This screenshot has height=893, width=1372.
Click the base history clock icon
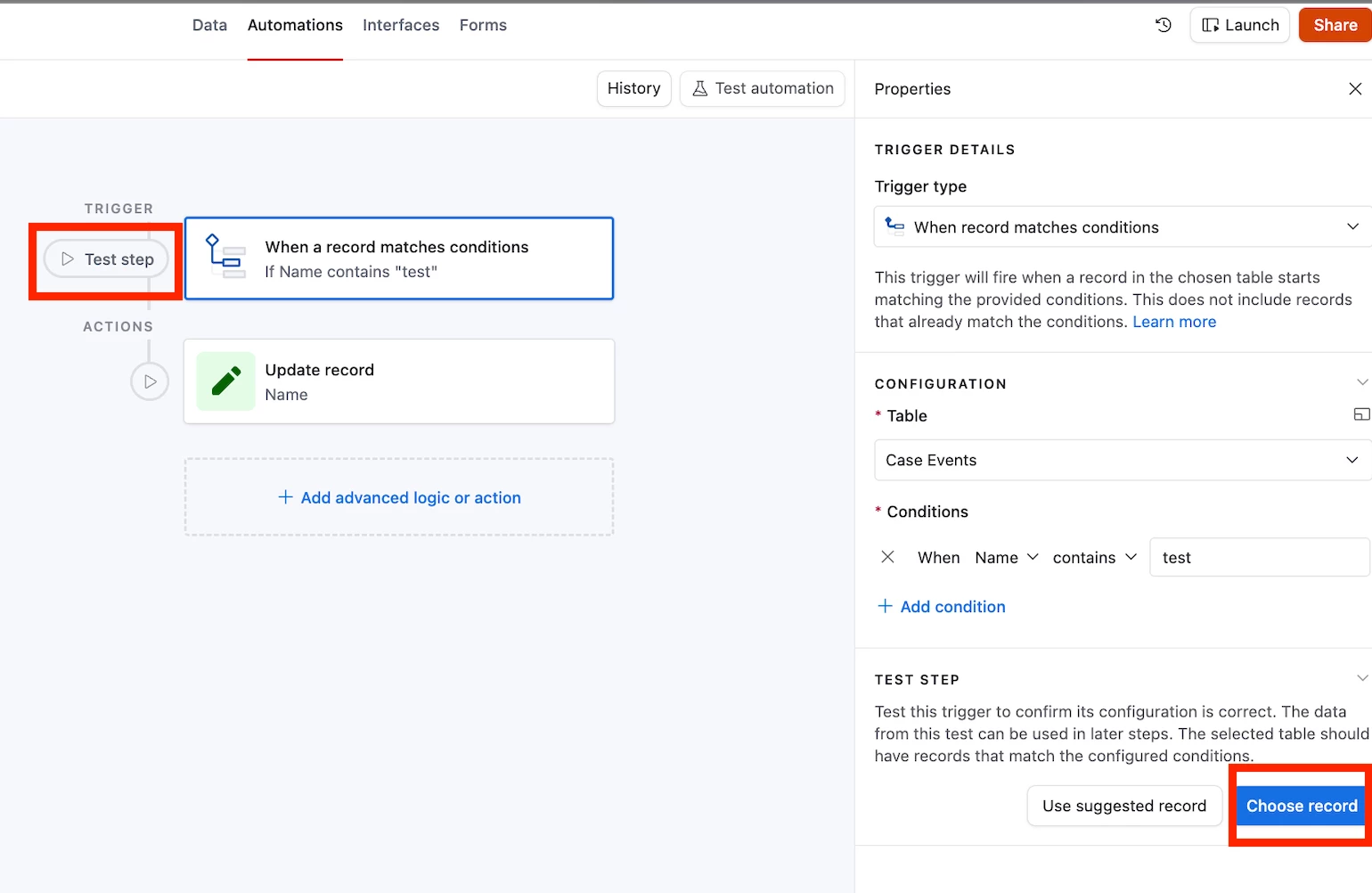tap(1164, 25)
